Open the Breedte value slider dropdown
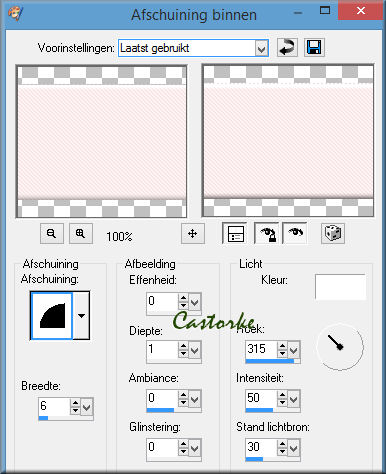The height and width of the screenshot is (474, 386). click(x=86, y=407)
